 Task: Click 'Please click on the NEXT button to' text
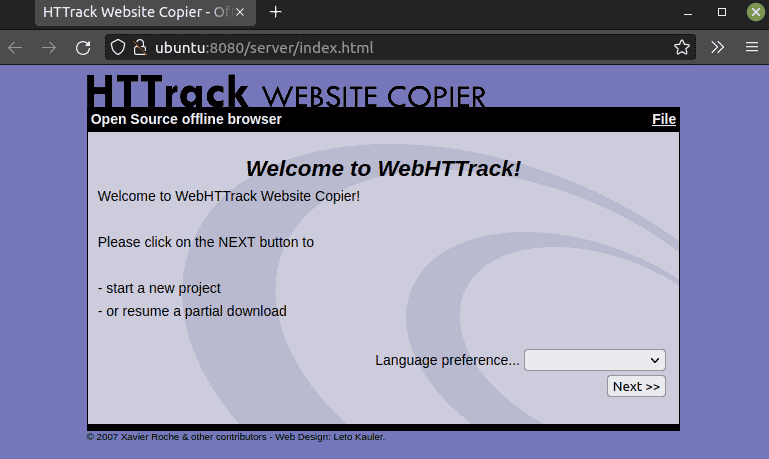pyautogui.click(x=205, y=242)
